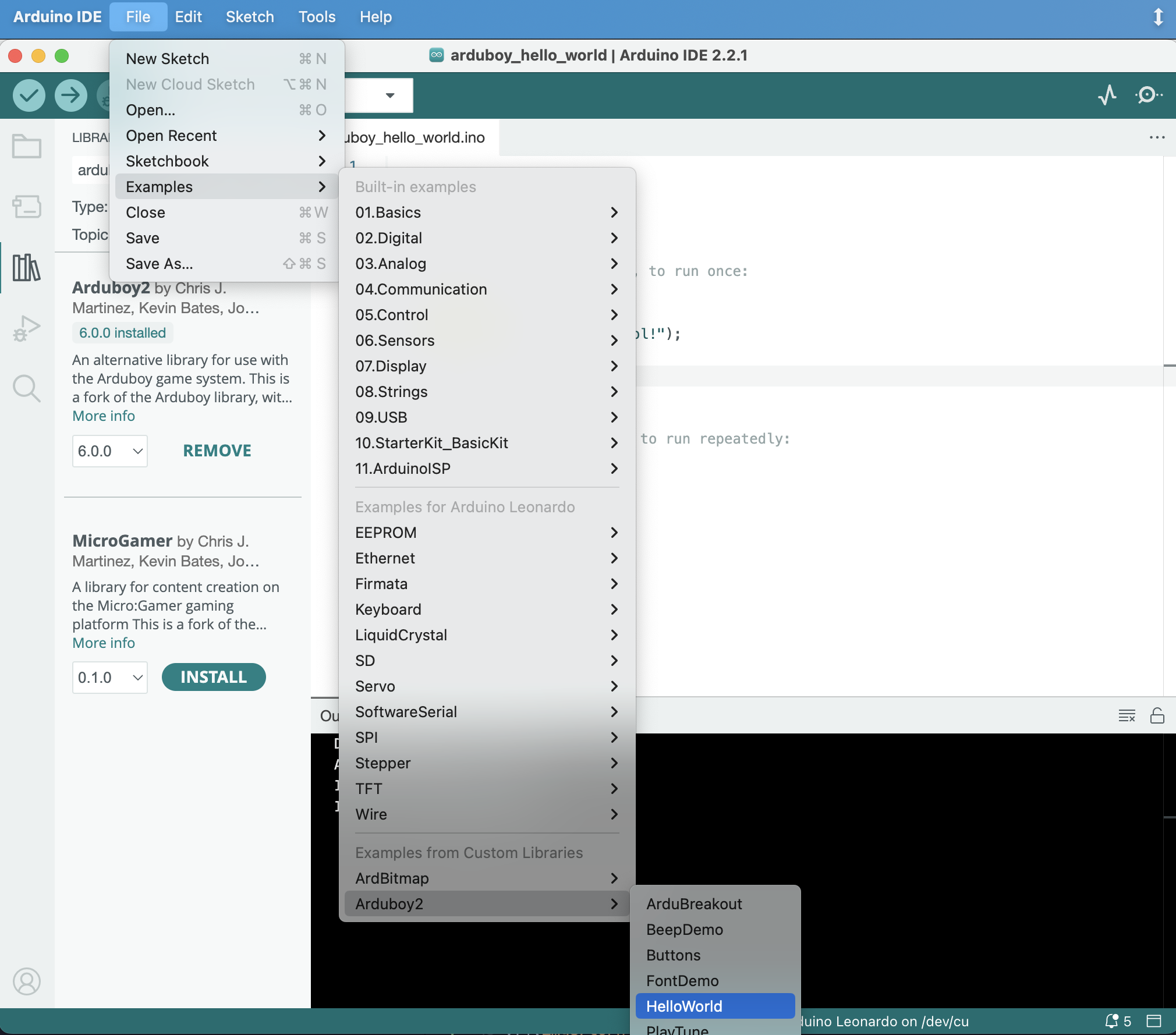Screen dimensions: 1176x1035
Task: Click the Upload arrow button
Action: click(x=71, y=95)
